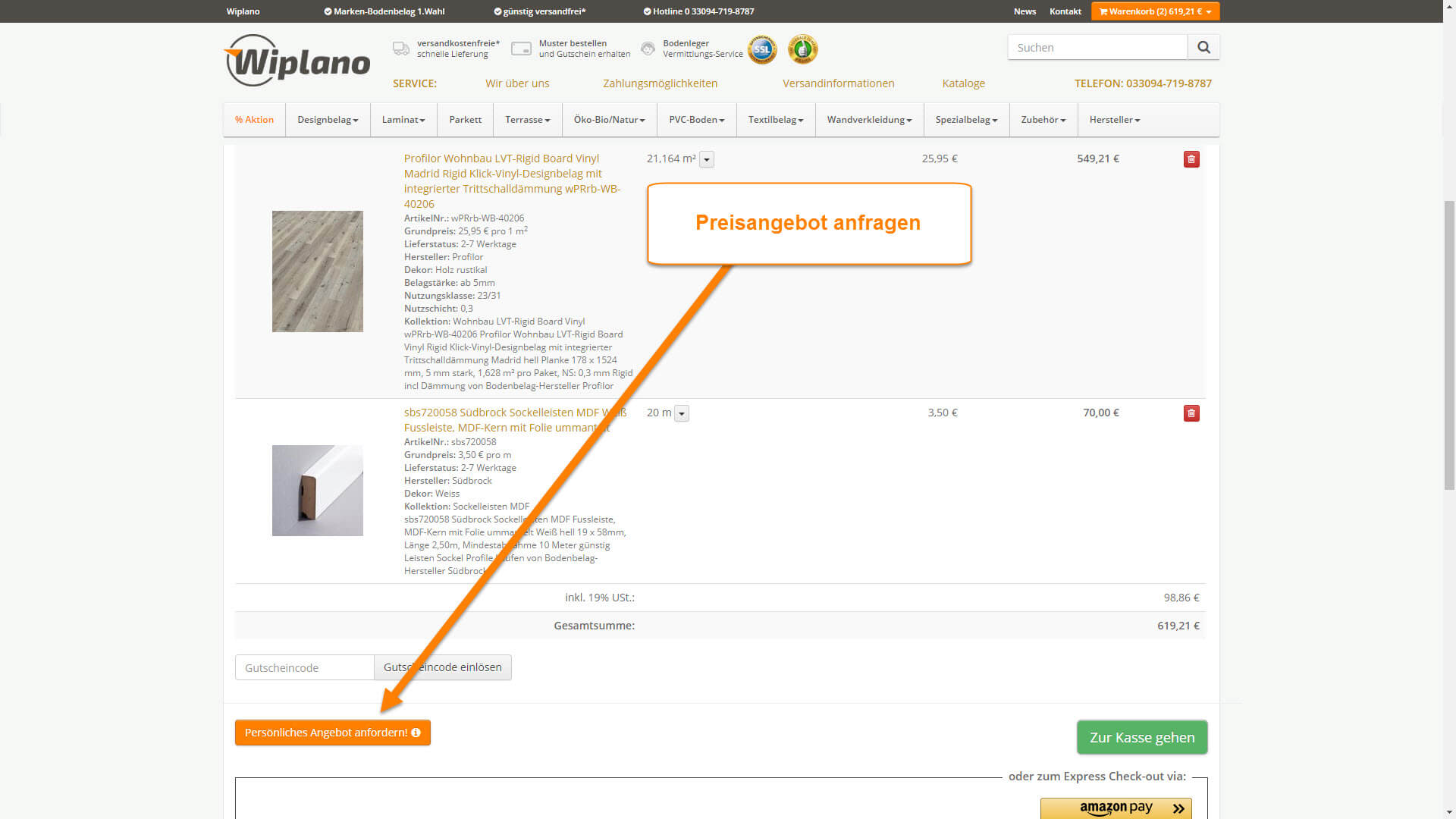
Task: Expand the Öko-Bio/Natur menu
Action: [x=610, y=120]
